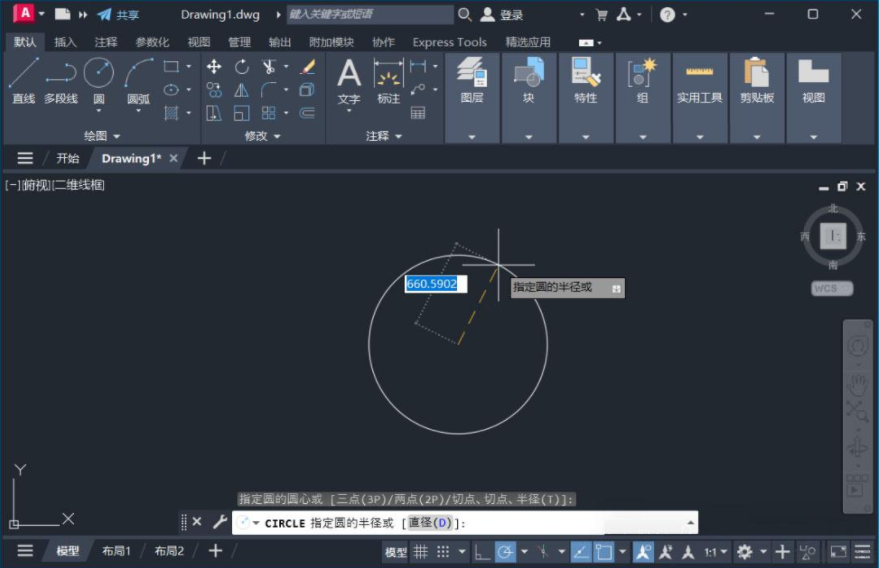The height and width of the screenshot is (568, 879).
Task: Switch to the Parametric (参数化) ribbon tab
Action: (152, 42)
